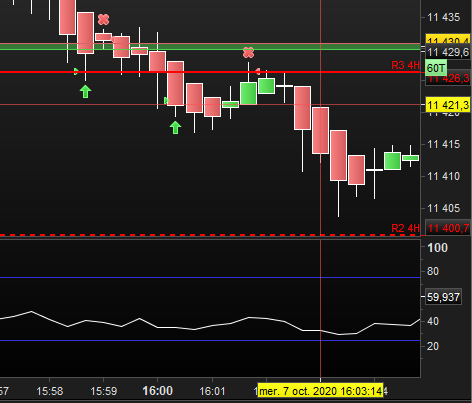
Task: Click the 11 421,3 yellow price tag
Action: [448, 105]
